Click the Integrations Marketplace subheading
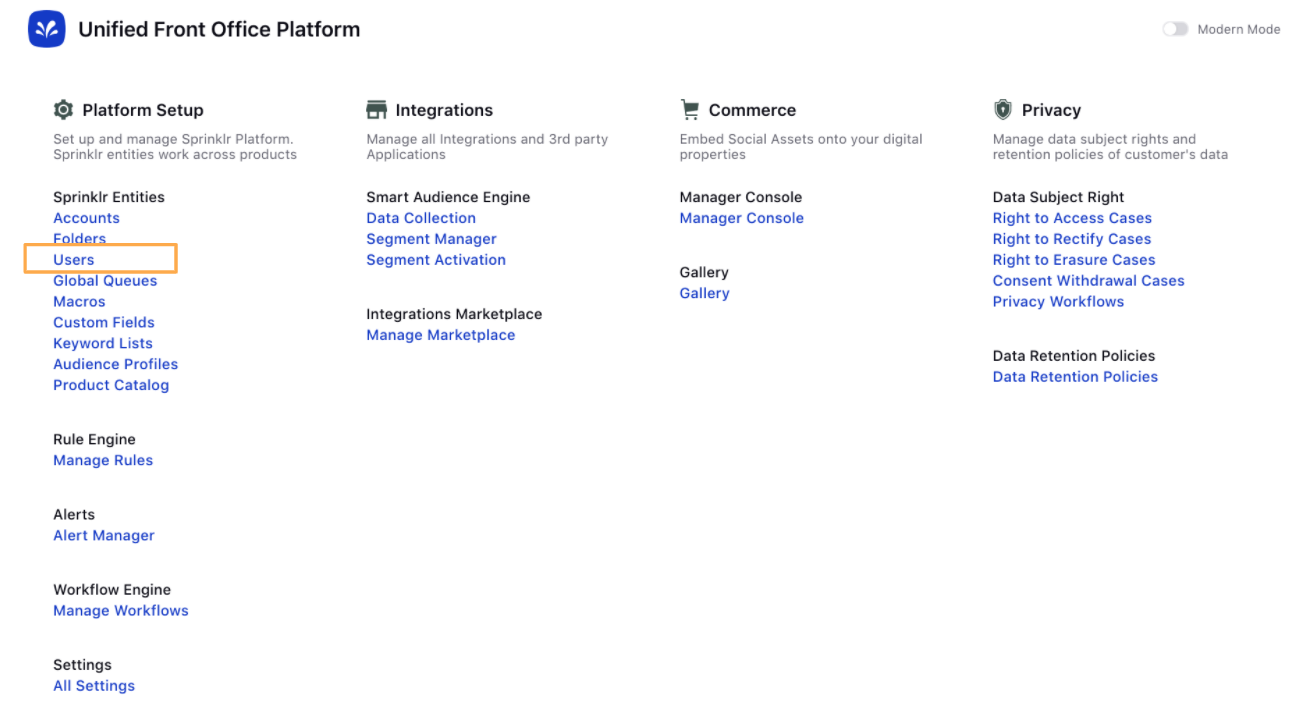This screenshot has height=716, width=1302. click(x=454, y=314)
